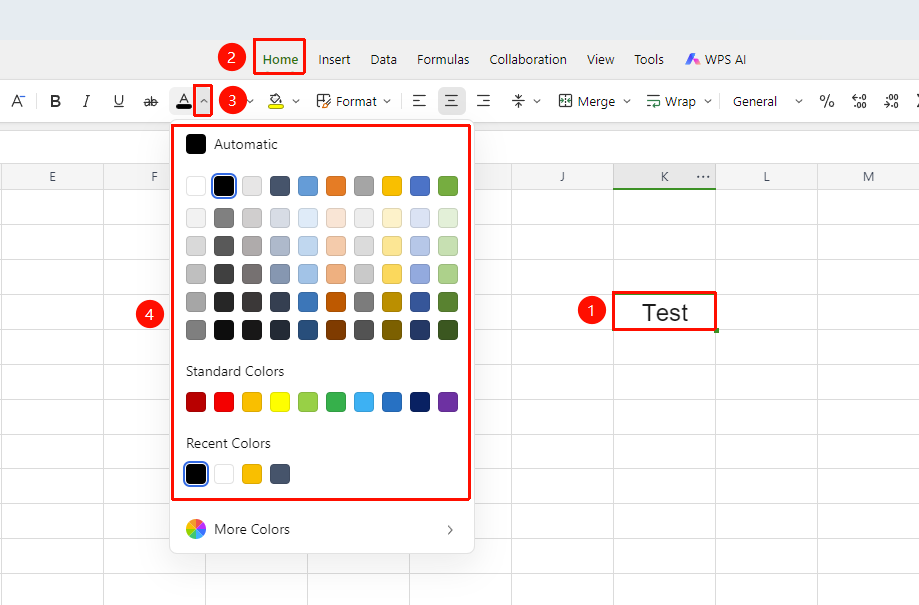Click the decrease decimal places icon
This screenshot has width=919, height=605.
pyautogui.click(x=891, y=101)
